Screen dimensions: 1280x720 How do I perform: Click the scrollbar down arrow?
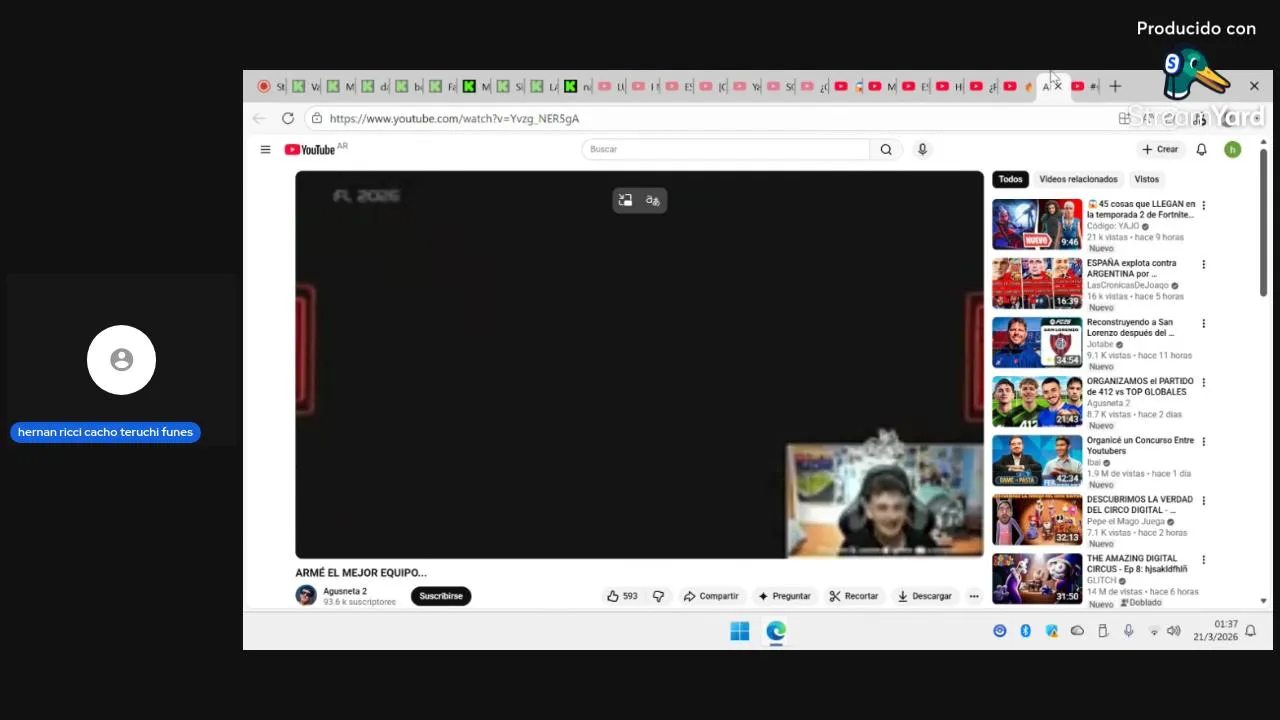1264,601
